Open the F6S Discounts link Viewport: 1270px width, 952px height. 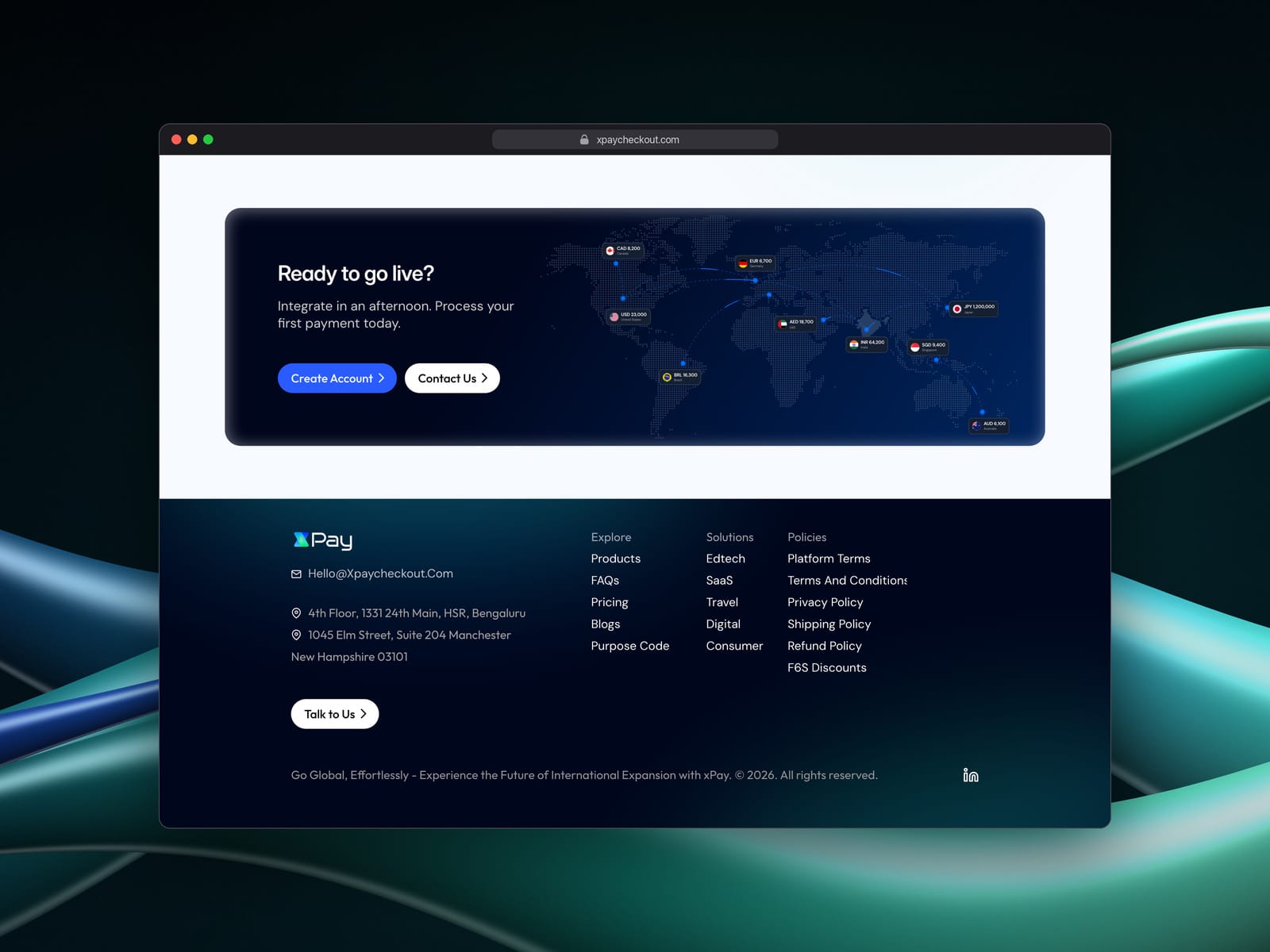click(x=827, y=668)
